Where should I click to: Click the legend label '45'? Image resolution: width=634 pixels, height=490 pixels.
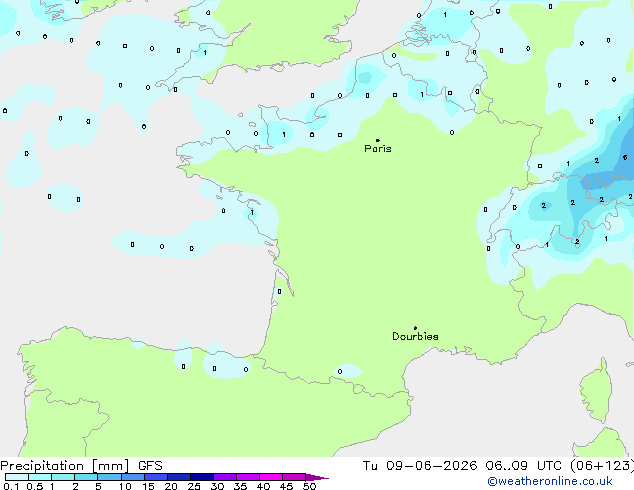[x=286, y=486]
